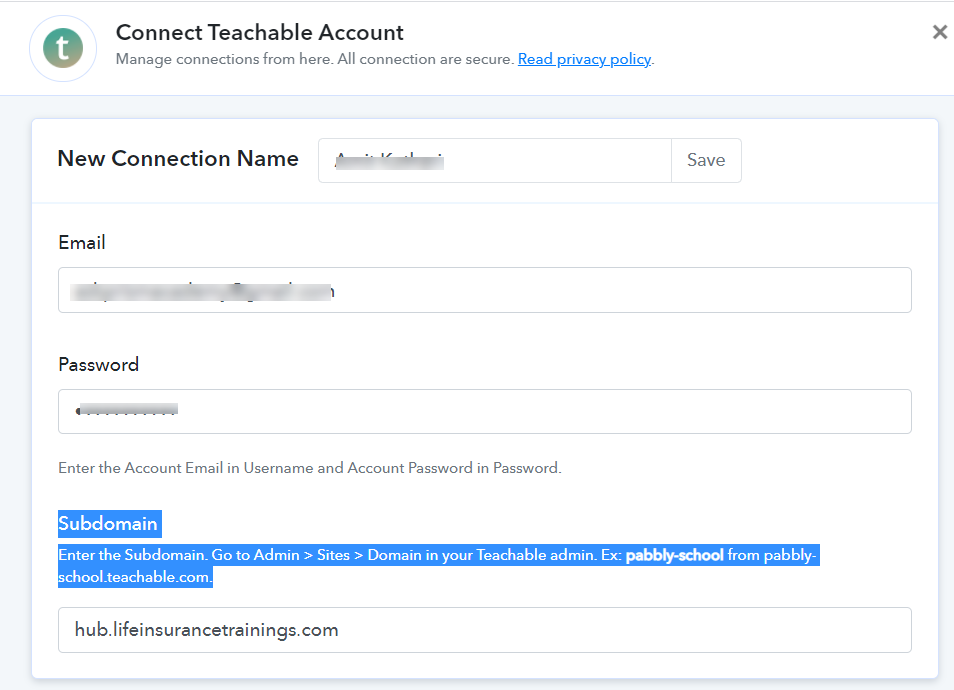Image resolution: width=954 pixels, height=690 pixels.
Task: Click the Connect Teachable Account heading
Action: tap(260, 33)
